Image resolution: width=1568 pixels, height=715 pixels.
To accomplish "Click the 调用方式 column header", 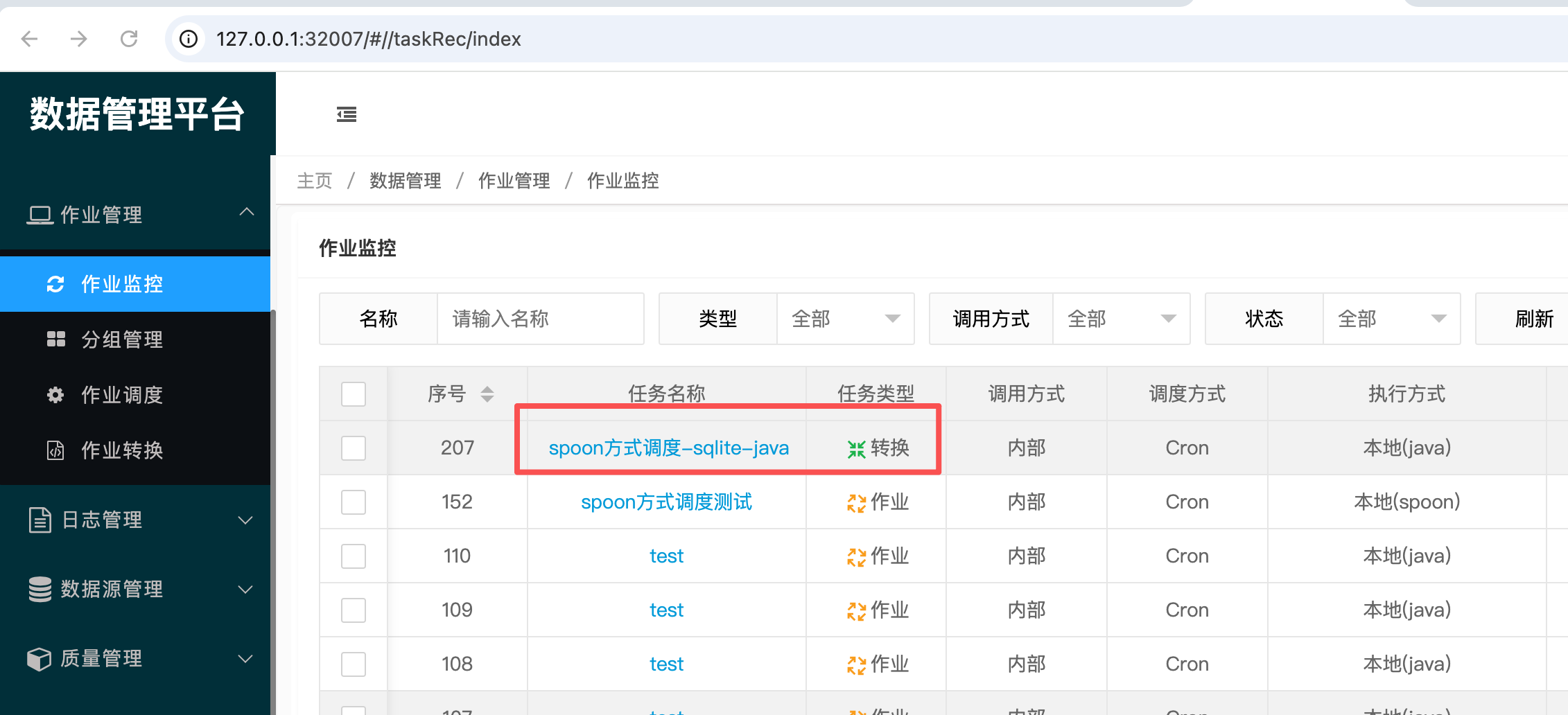I will click(1027, 394).
